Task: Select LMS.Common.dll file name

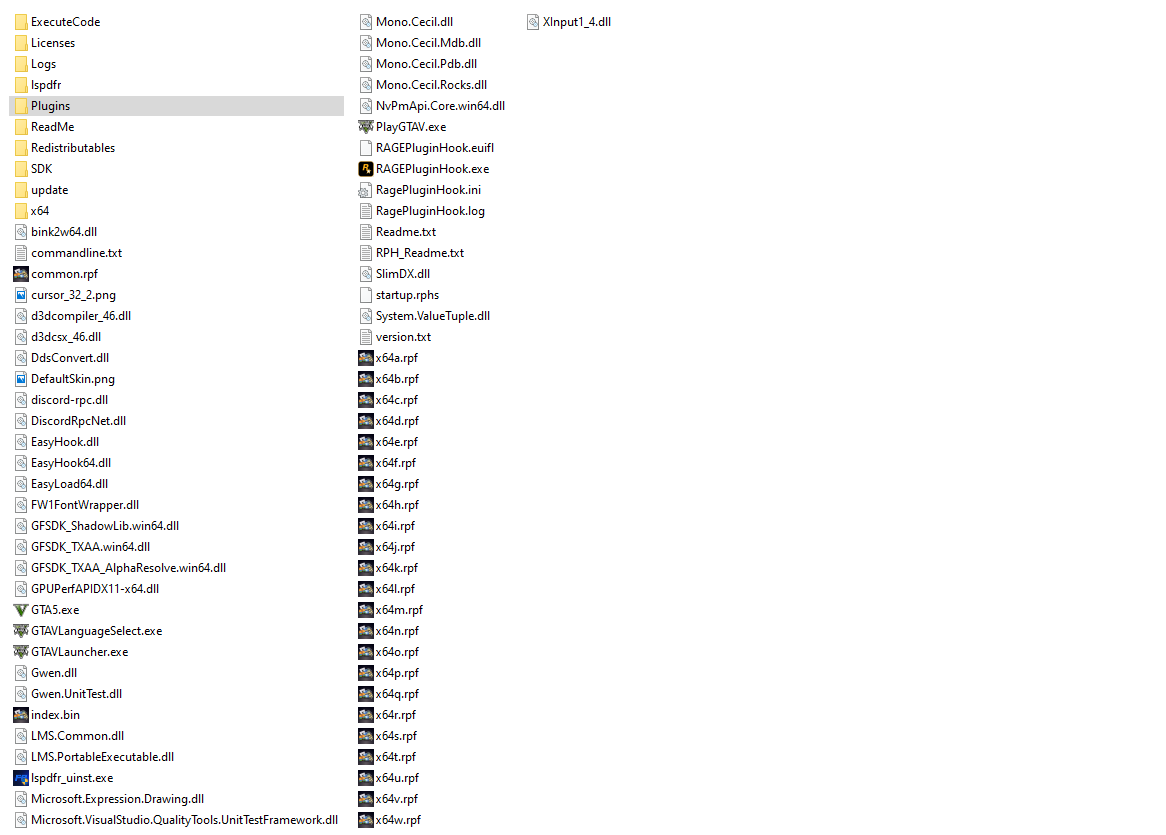Action: click(x=77, y=735)
